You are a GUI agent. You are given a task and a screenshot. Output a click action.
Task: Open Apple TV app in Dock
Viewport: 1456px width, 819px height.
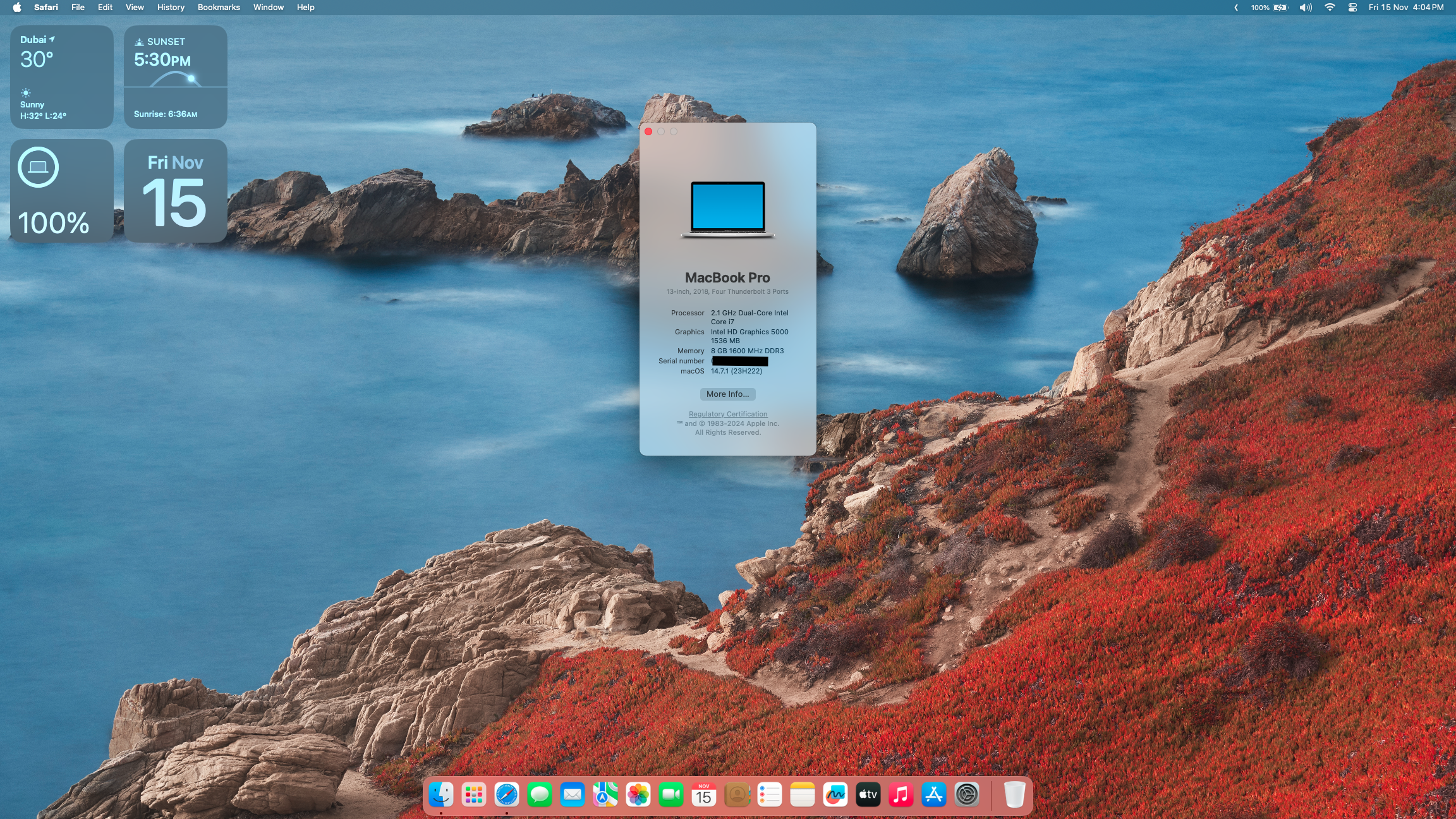pos(868,794)
